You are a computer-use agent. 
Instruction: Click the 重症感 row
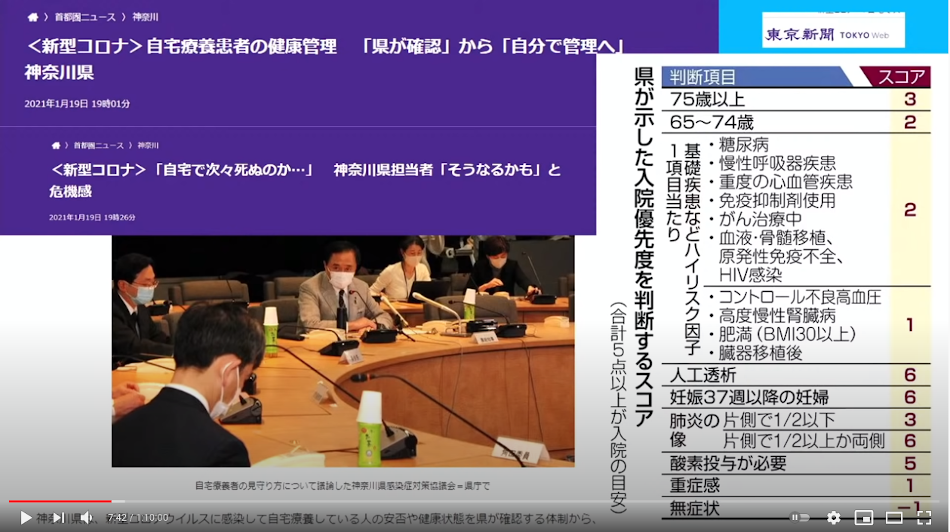(x=796, y=485)
